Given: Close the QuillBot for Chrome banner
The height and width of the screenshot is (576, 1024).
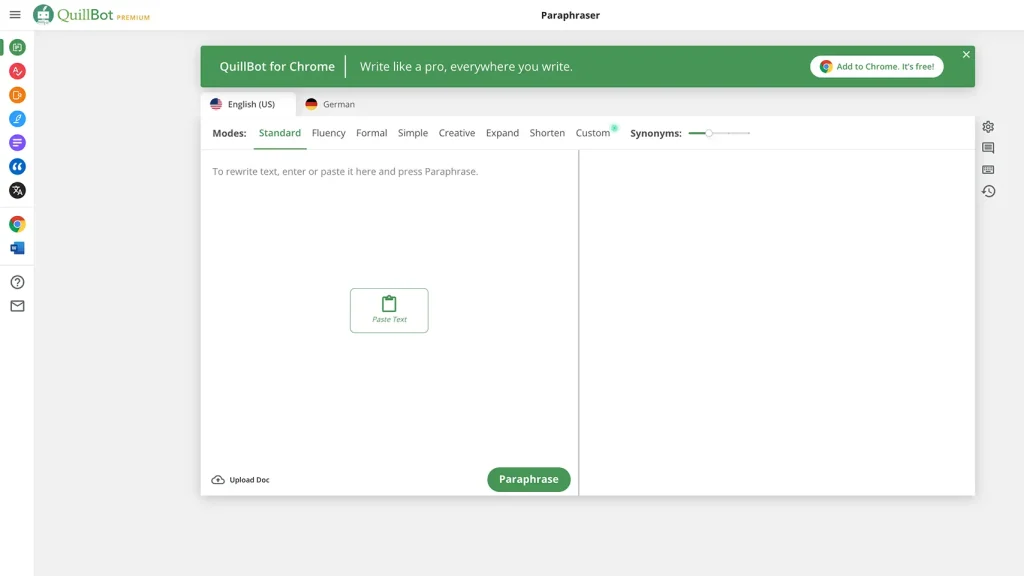Looking at the screenshot, I should point(966,55).
